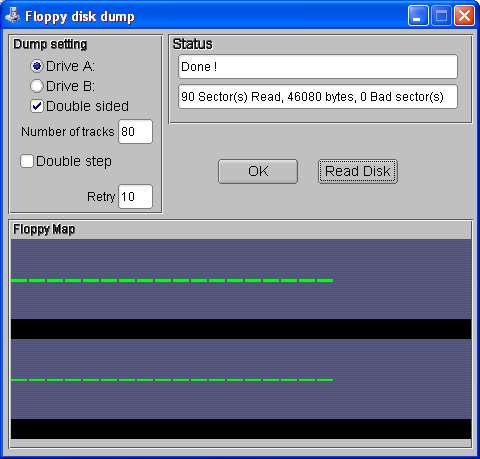This screenshot has width=480, height=459.
Task: Click the Read Disk button
Action: click(358, 171)
